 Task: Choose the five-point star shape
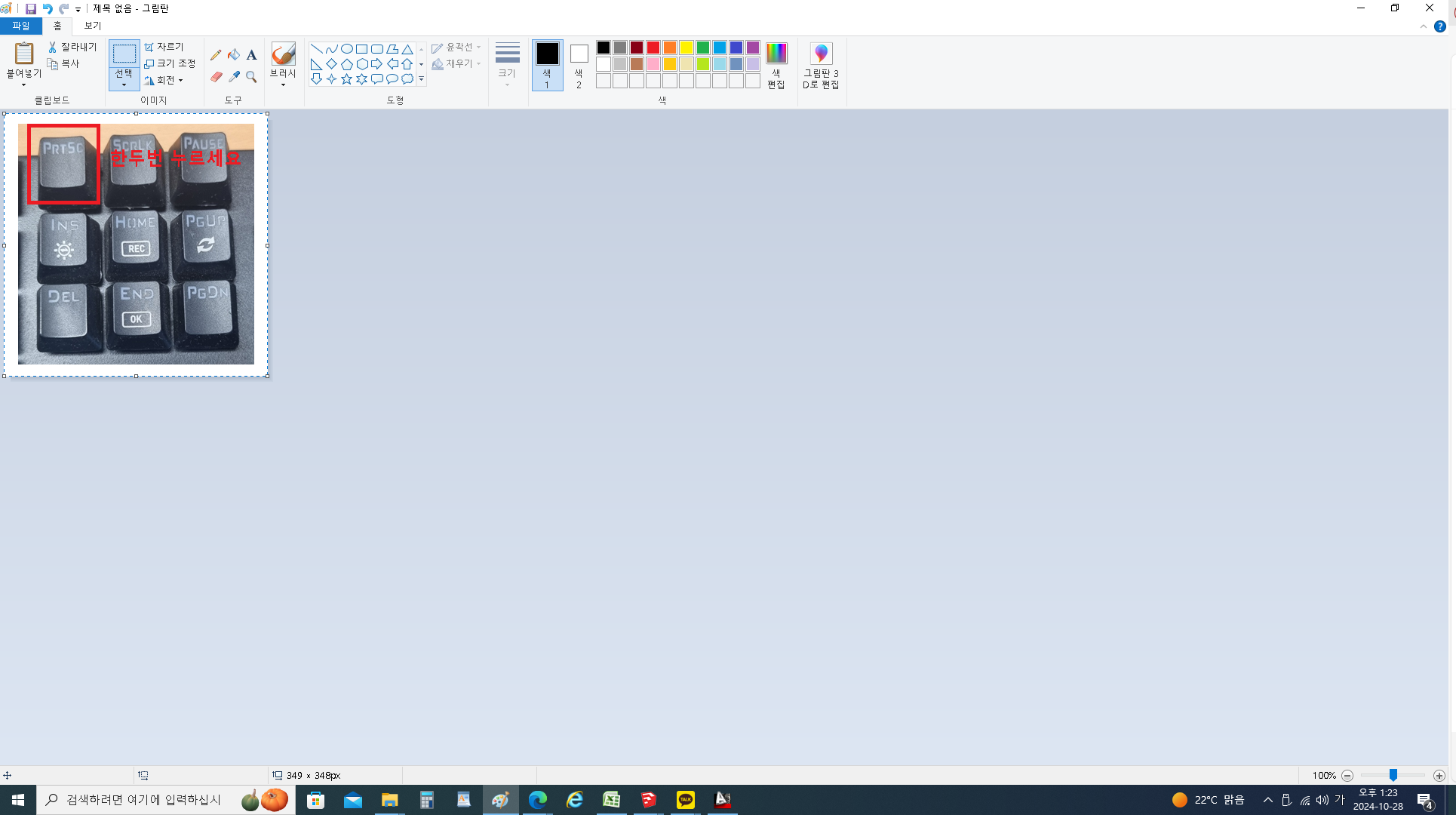[x=346, y=79]
